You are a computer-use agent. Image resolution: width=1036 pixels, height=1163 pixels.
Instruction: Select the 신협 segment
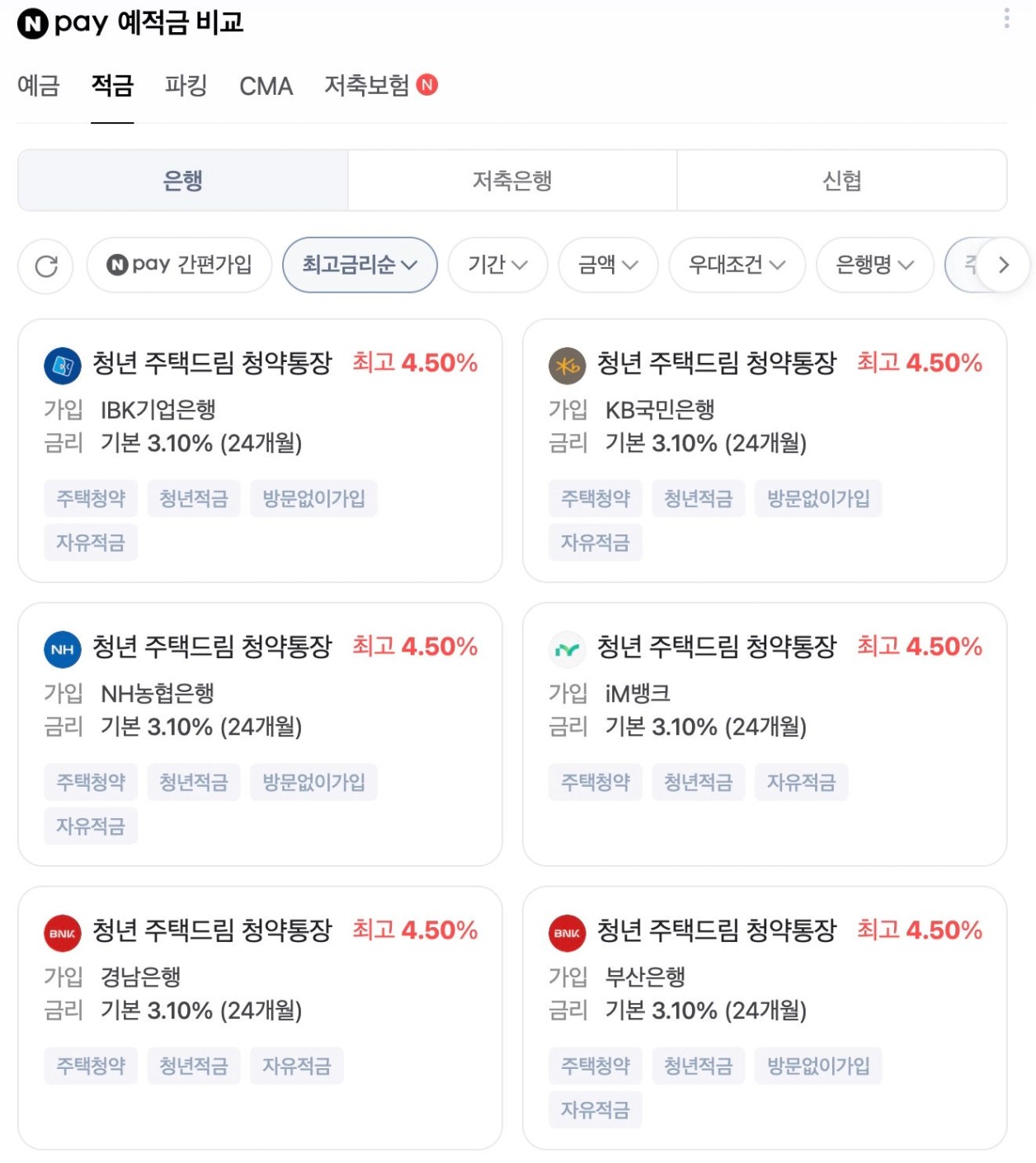pyautogui.click(x=841, y=181)
